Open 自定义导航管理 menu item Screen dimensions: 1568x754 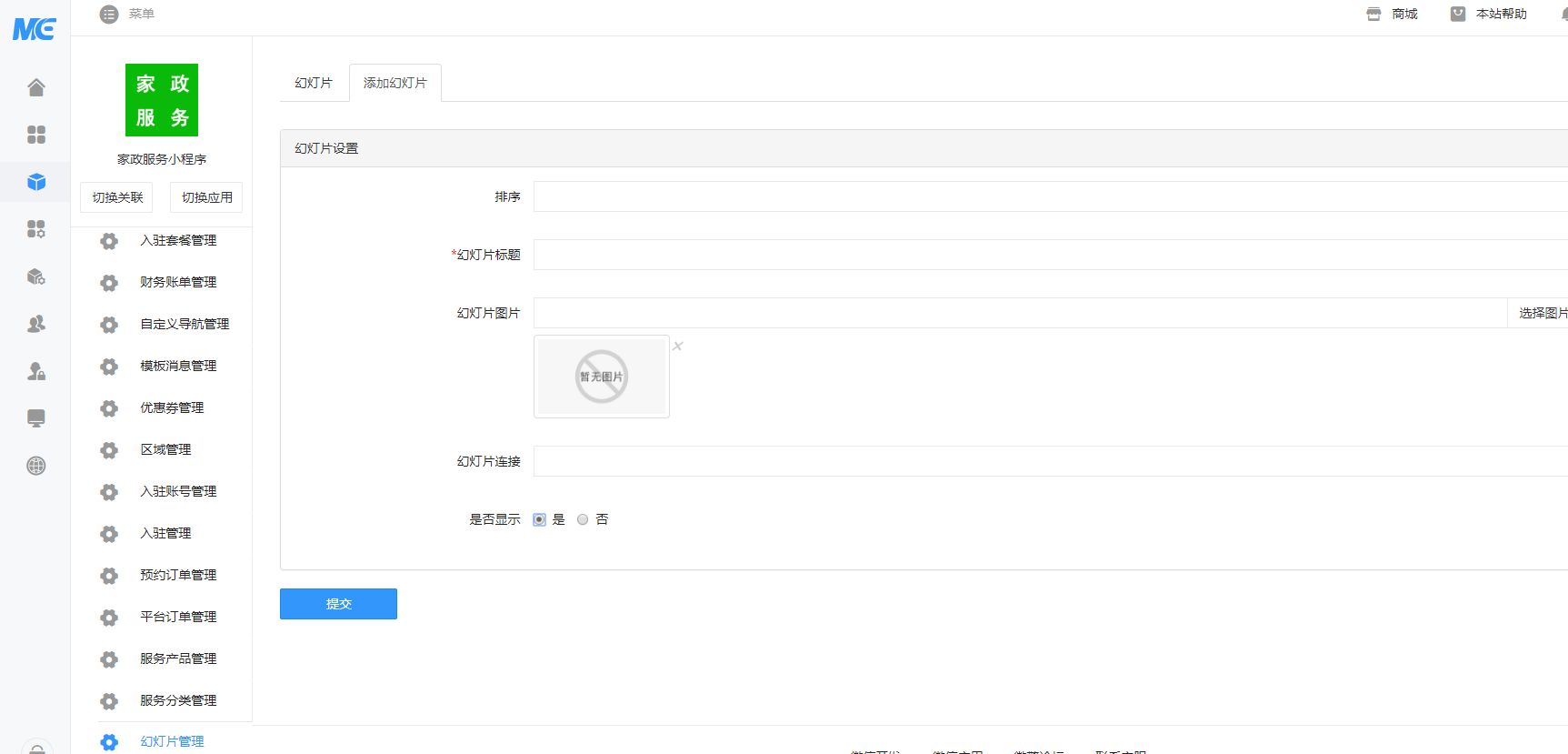185,324
